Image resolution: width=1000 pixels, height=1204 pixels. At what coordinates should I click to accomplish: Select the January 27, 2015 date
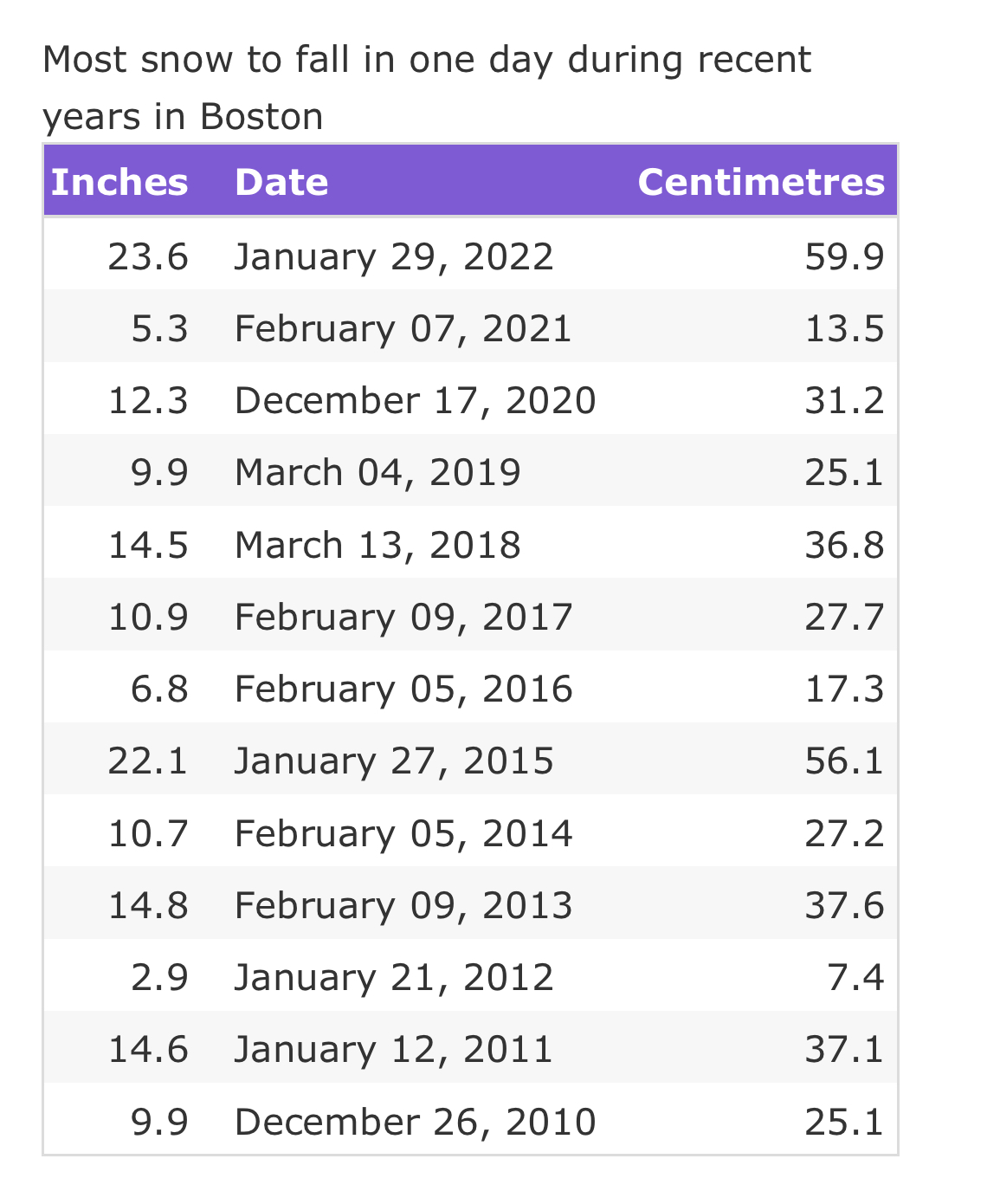pyautogui.click(x=394, y=761)
